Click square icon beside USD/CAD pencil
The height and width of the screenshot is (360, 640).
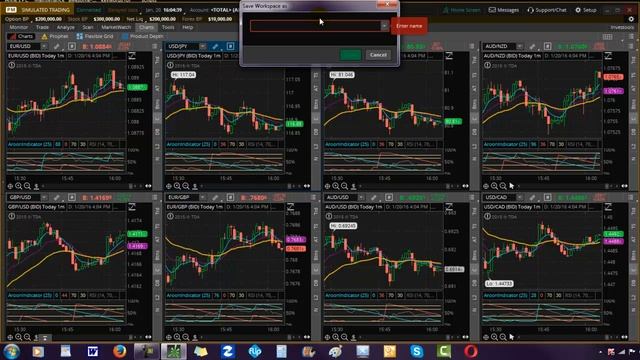[547, 198]
